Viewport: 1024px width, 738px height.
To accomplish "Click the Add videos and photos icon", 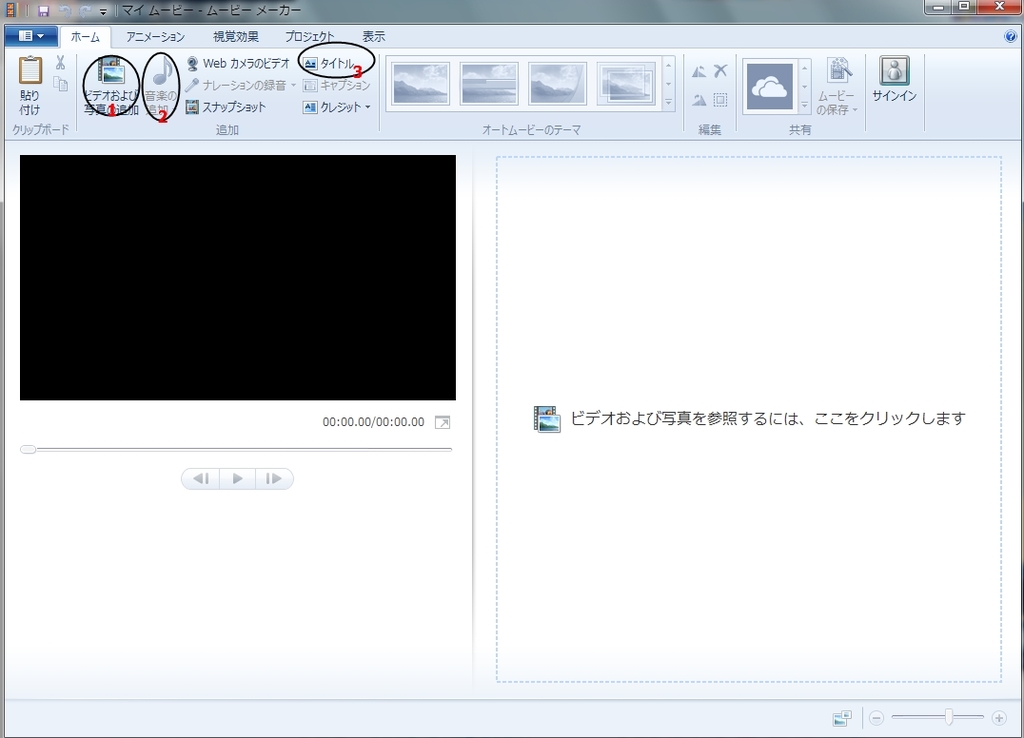I will [111, 72].
